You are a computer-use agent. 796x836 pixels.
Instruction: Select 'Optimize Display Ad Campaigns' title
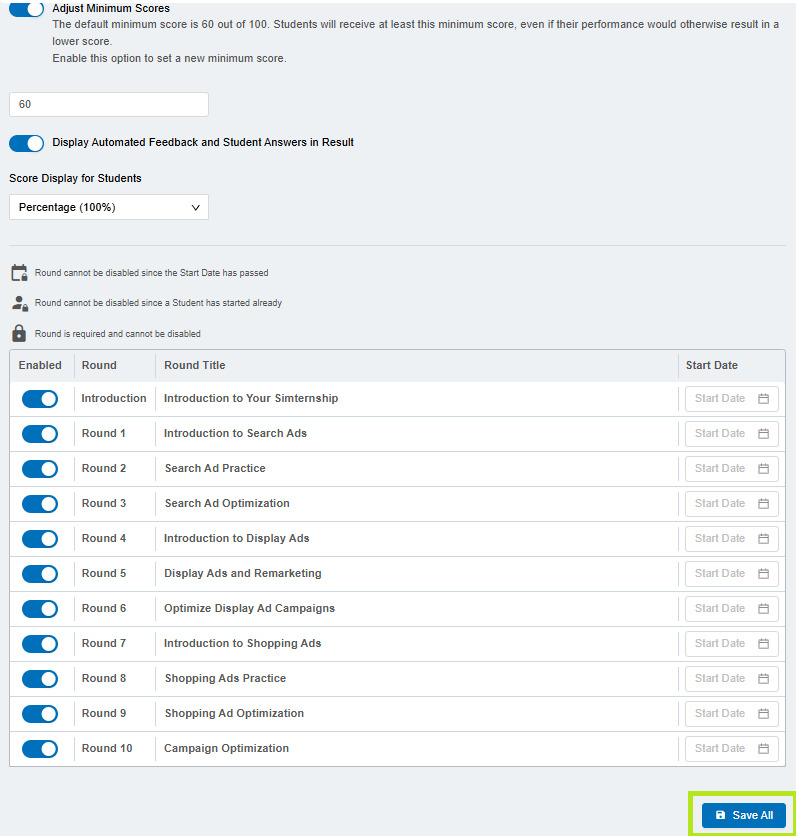click(x=250, y=608)
